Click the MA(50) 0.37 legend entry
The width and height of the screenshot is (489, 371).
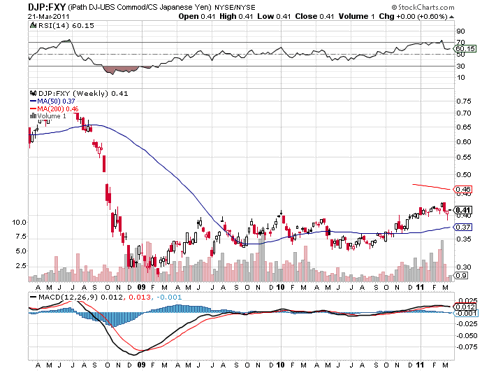56,101
